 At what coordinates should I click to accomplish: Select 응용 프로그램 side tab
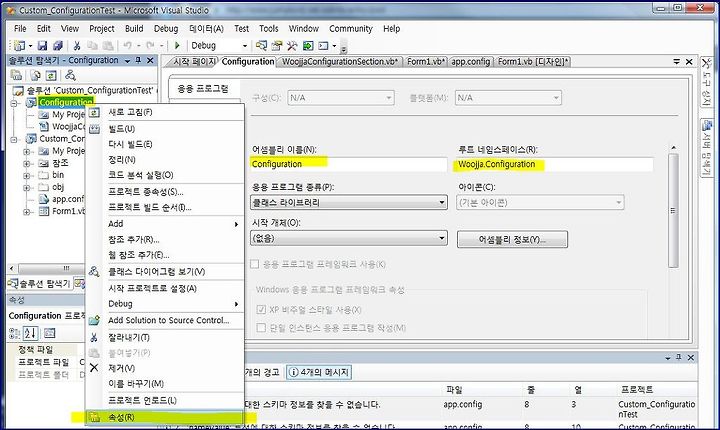[x=203, y=89]
